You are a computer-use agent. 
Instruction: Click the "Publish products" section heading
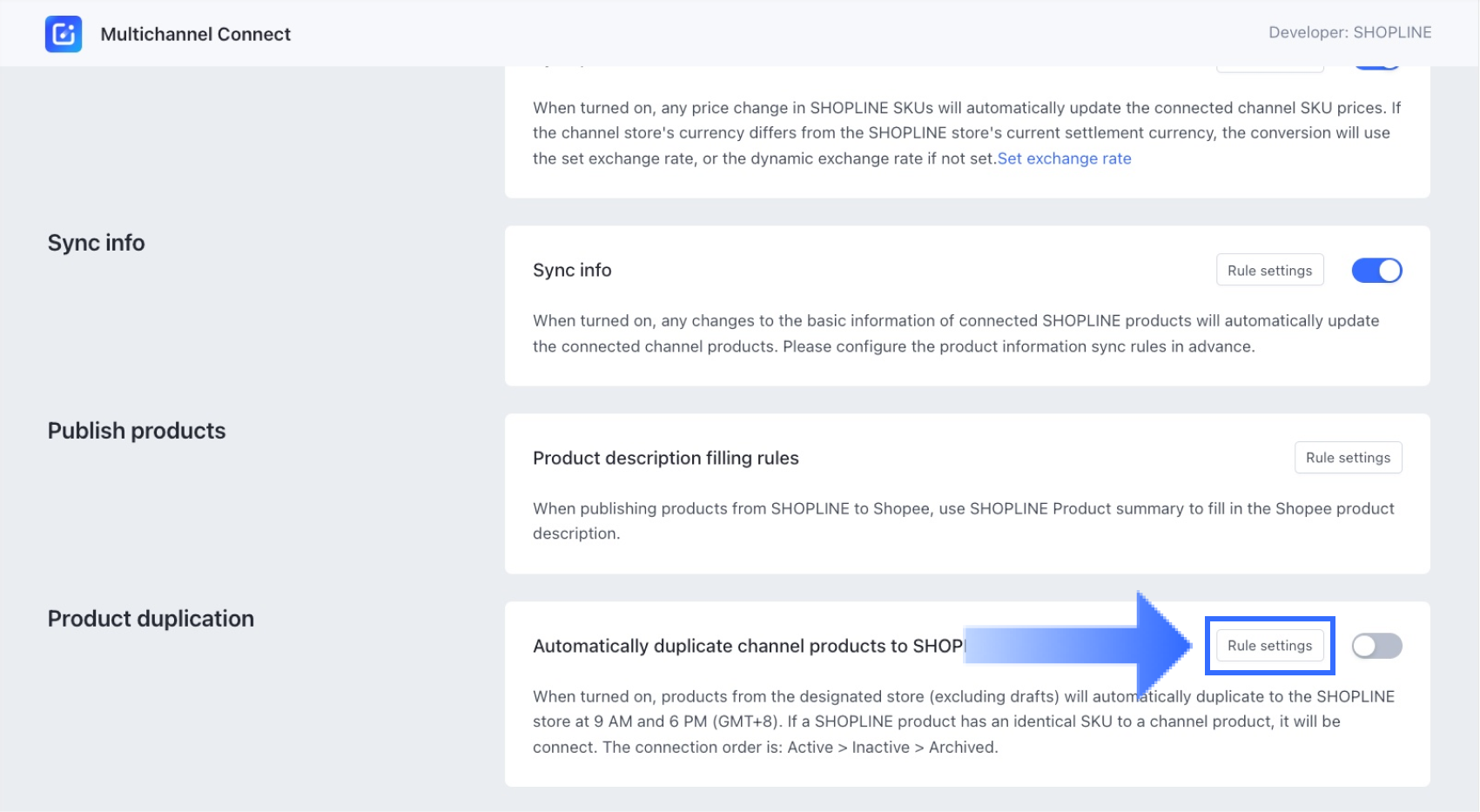coord(137,431)
